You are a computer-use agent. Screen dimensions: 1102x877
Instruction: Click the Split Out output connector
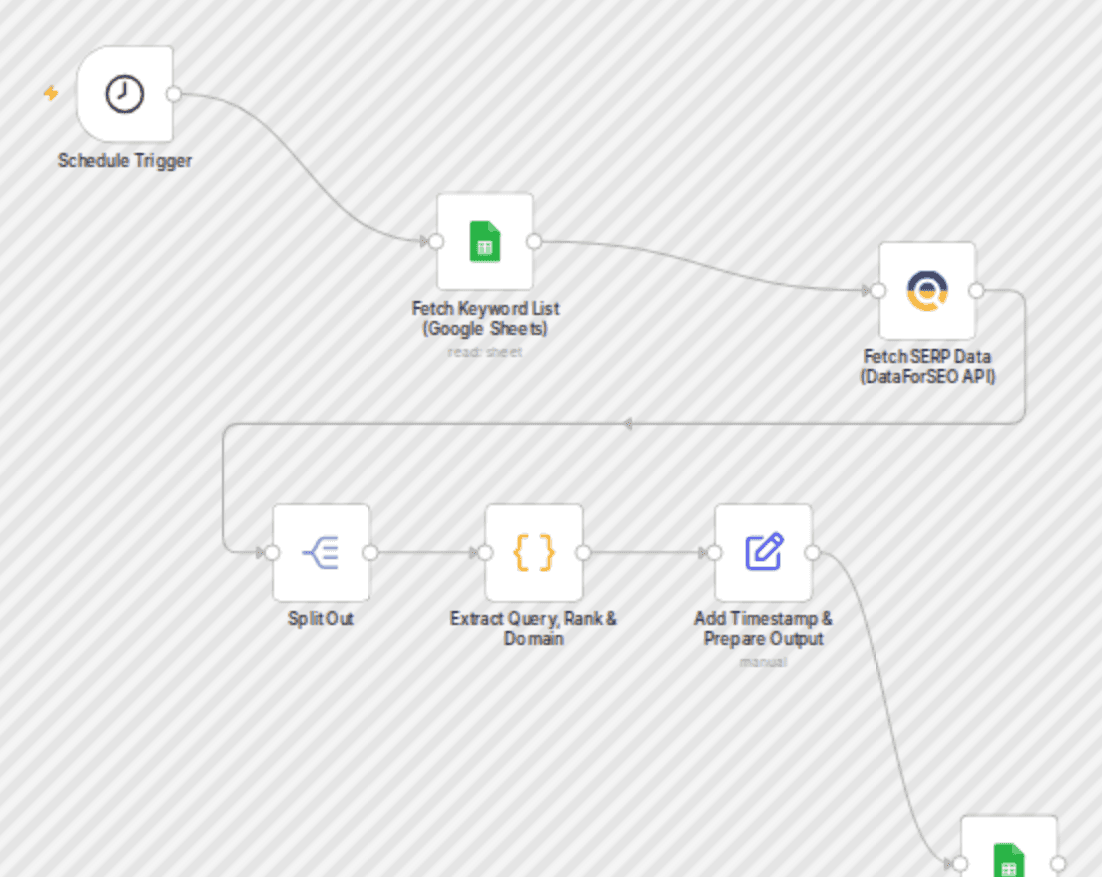pos(370,553)
